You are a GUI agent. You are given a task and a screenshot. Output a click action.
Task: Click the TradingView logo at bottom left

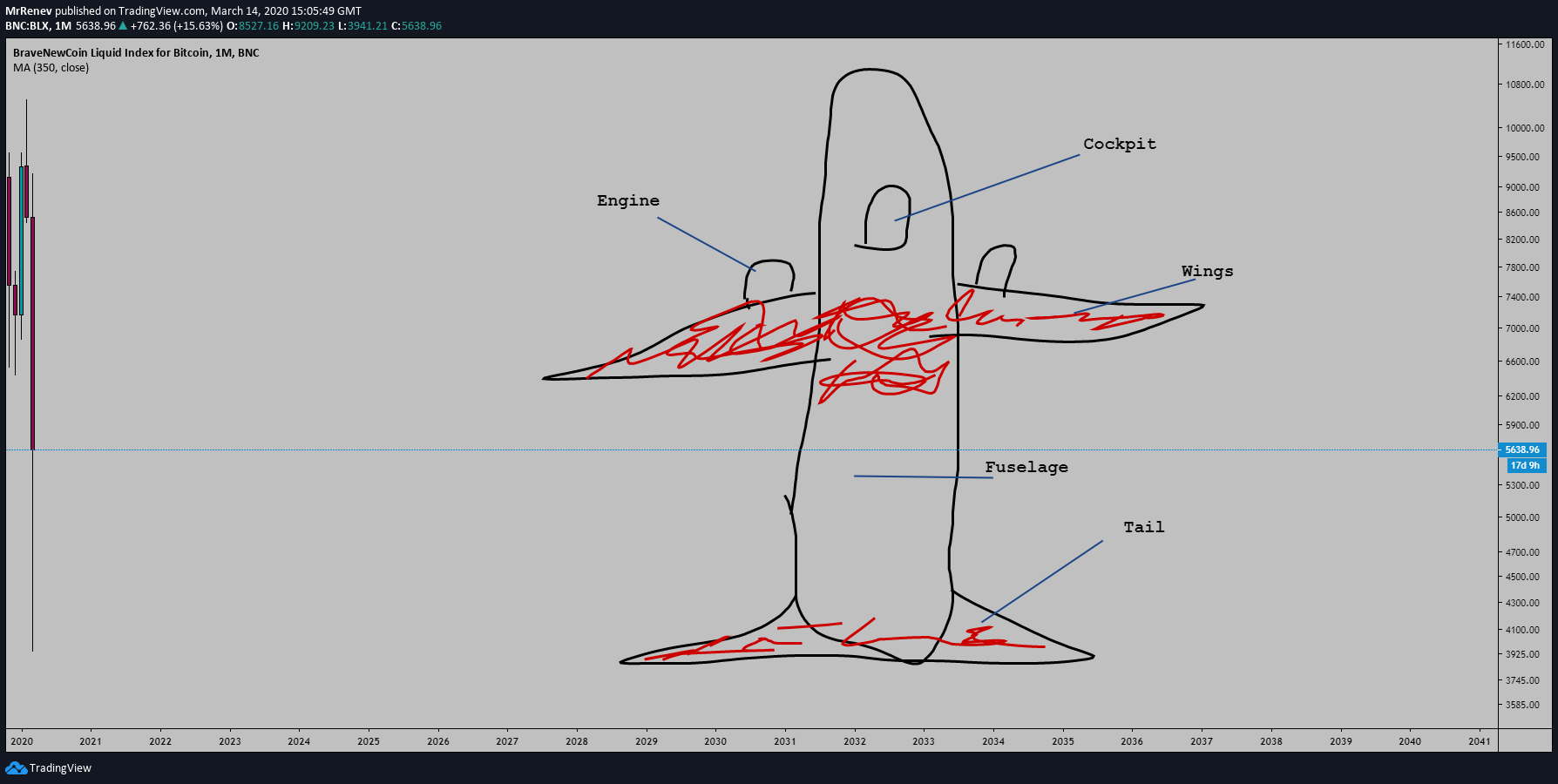49,767
